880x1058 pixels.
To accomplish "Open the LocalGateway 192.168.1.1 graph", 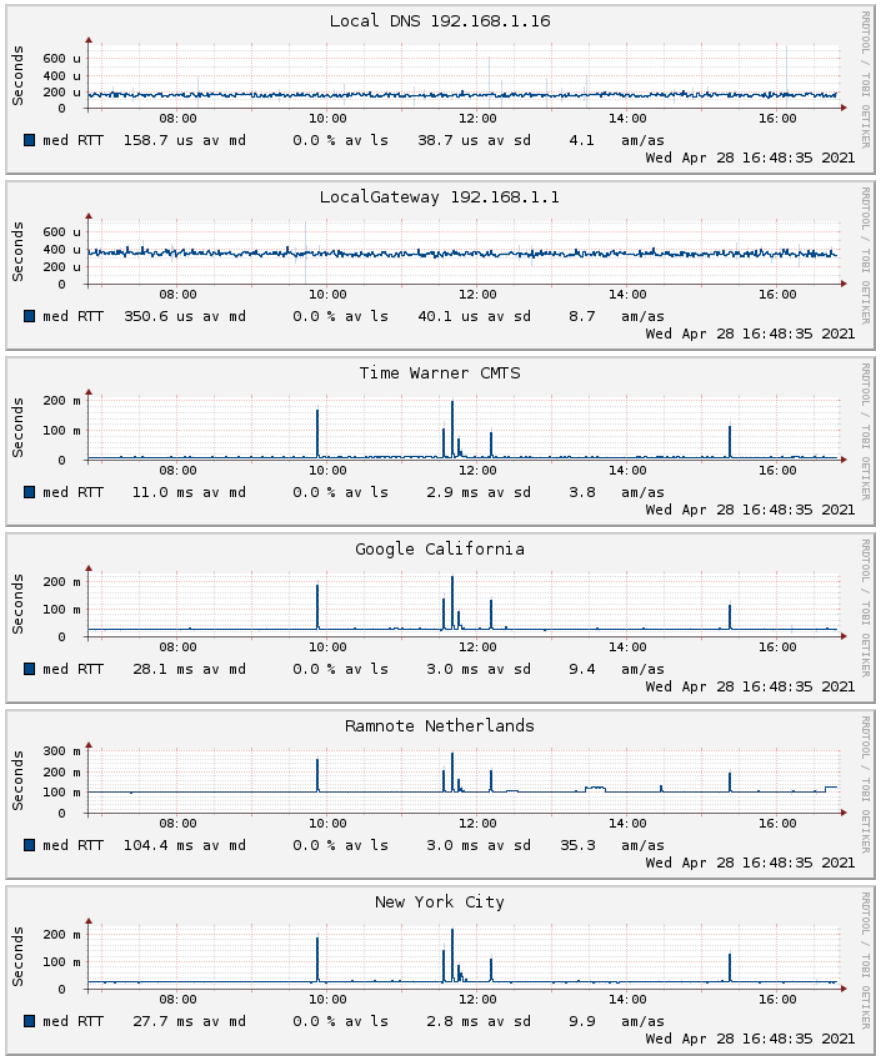I will pyautogui.click(x=440, y=262).
